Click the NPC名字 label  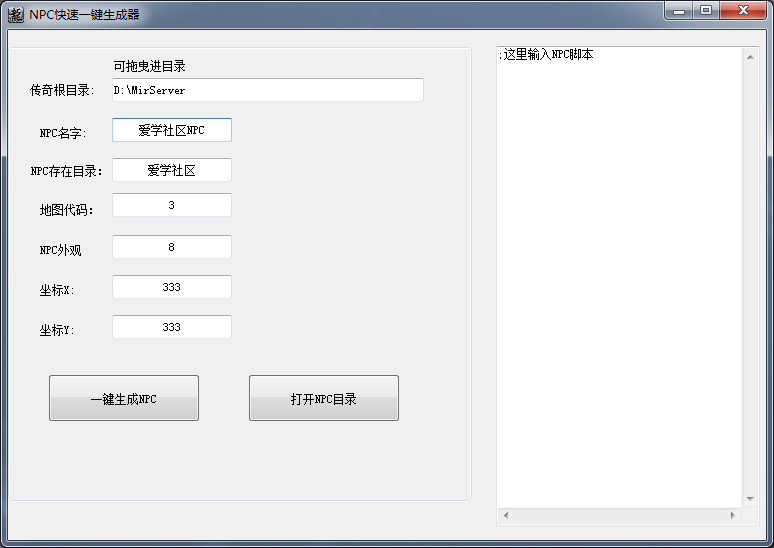click(63, 133)
